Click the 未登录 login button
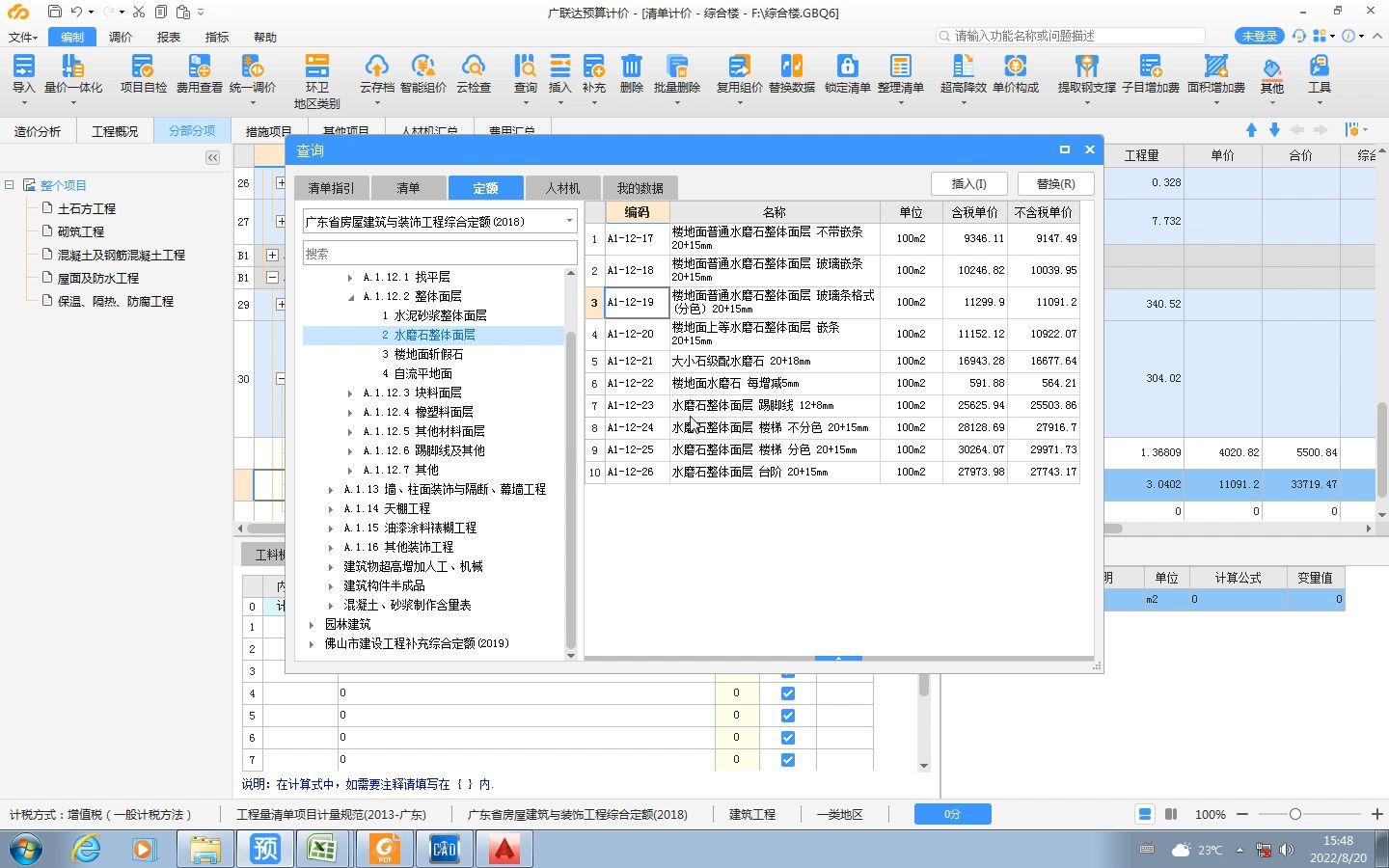This screenshot has height=868, width=1389. (1259, 36)
